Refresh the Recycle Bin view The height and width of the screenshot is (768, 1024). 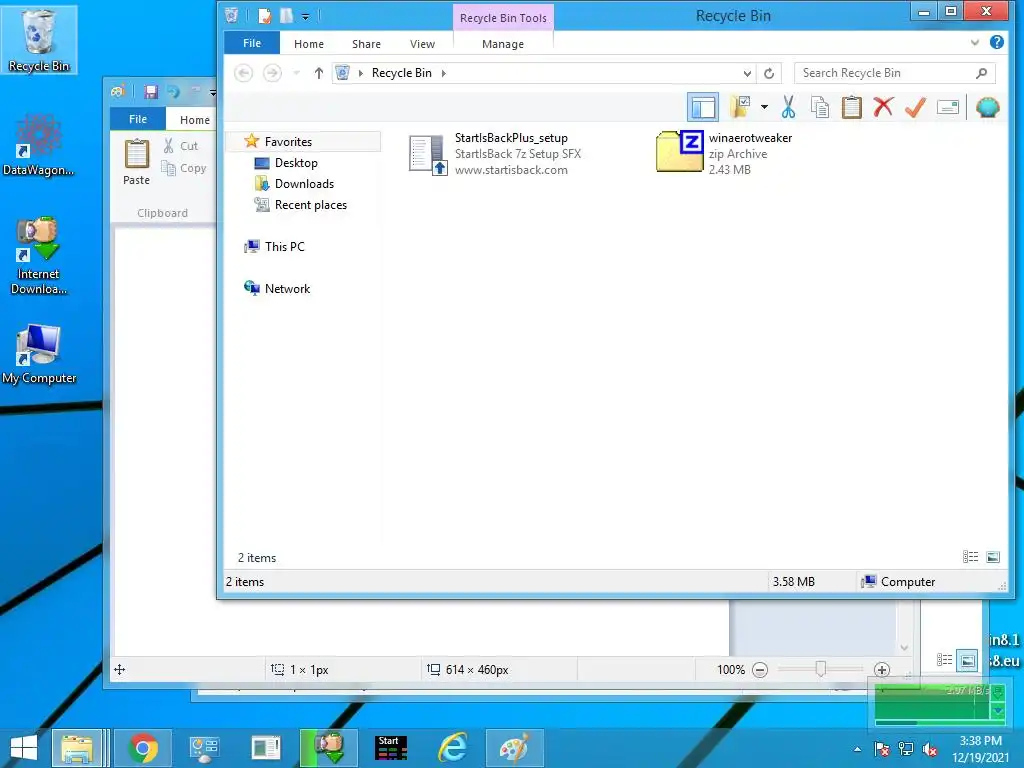pos(769,73)
